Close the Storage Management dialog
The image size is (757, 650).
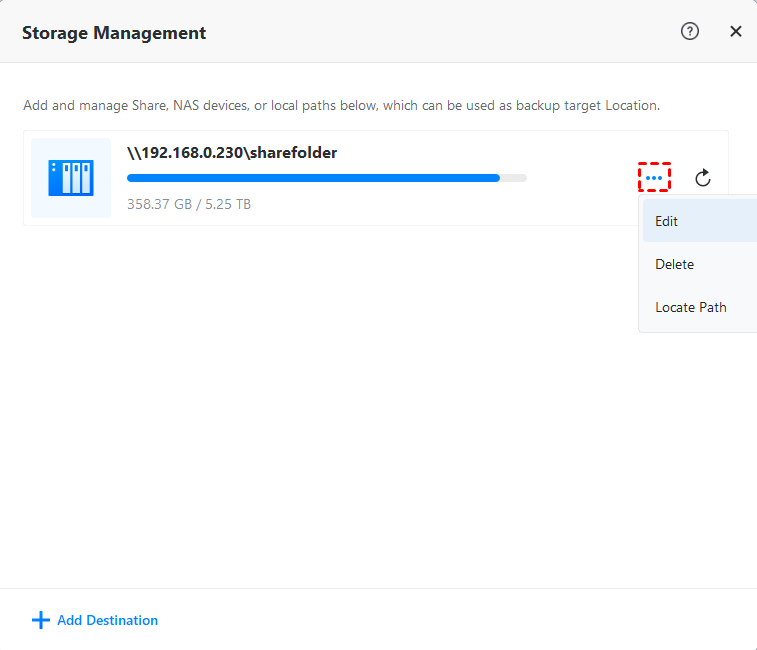(736, 31)
